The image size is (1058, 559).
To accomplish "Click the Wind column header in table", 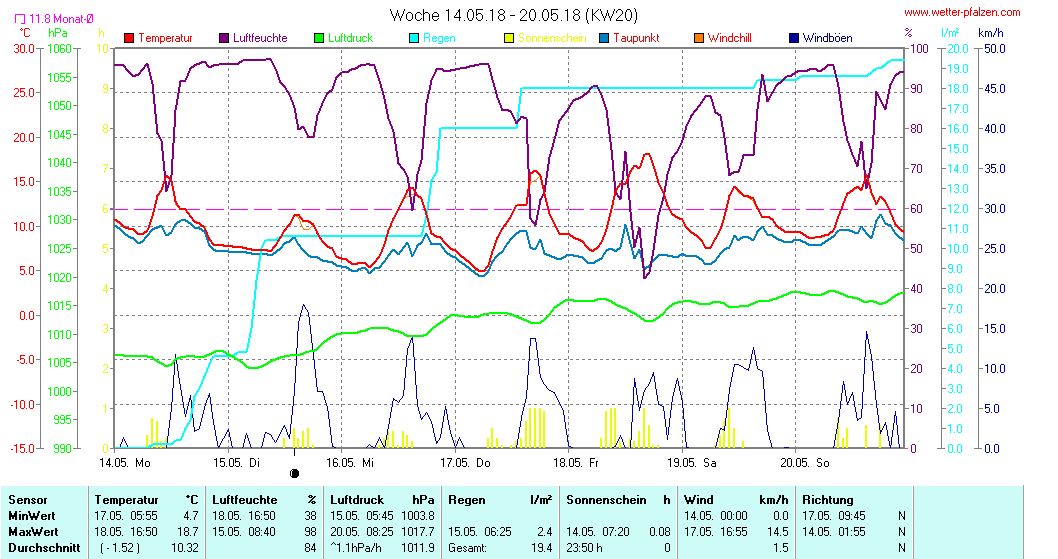I will [x=698, y=500].
